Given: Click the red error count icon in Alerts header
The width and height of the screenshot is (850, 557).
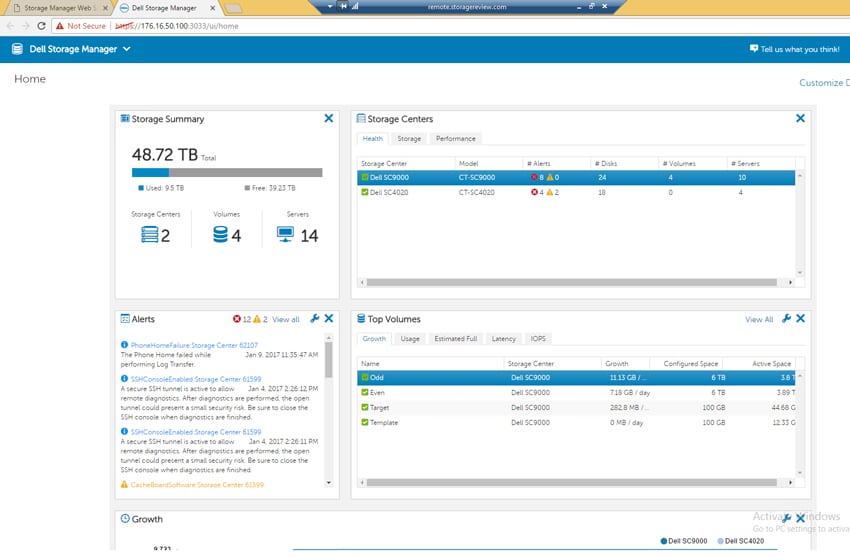Looking at the screenshot, I should pos(236,319).
